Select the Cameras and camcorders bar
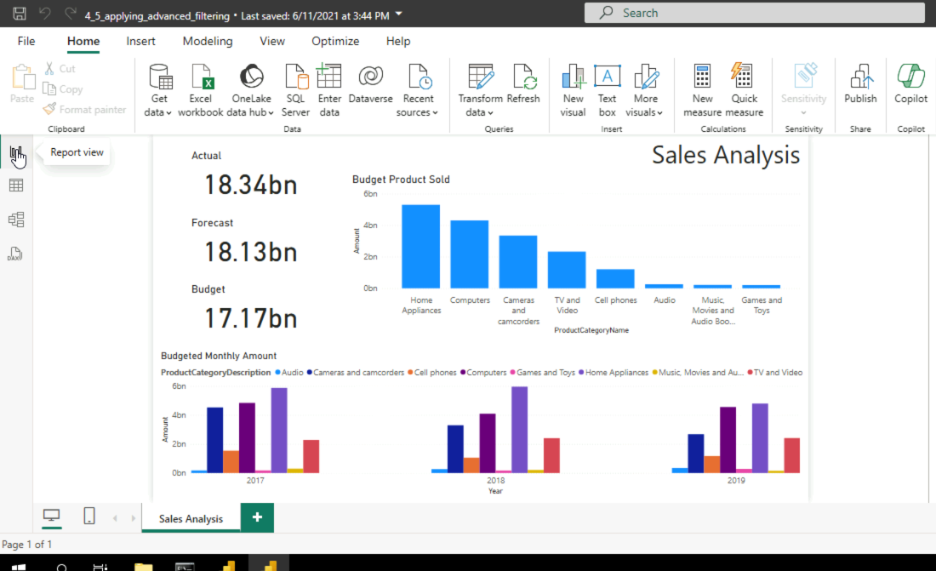This screenshot has width=936, height=572. click(518, 262)
